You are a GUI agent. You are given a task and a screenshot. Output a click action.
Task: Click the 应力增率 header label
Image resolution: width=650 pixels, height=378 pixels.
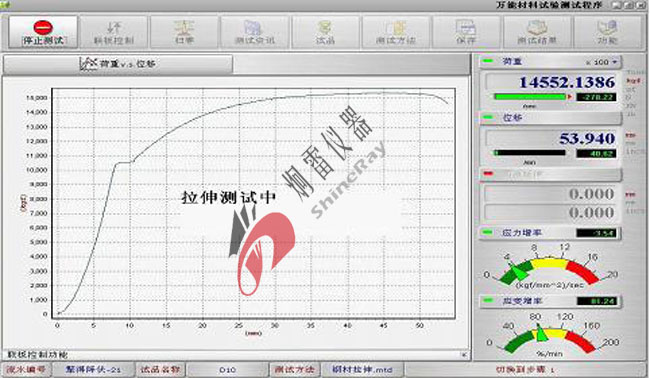click(522, 233)
